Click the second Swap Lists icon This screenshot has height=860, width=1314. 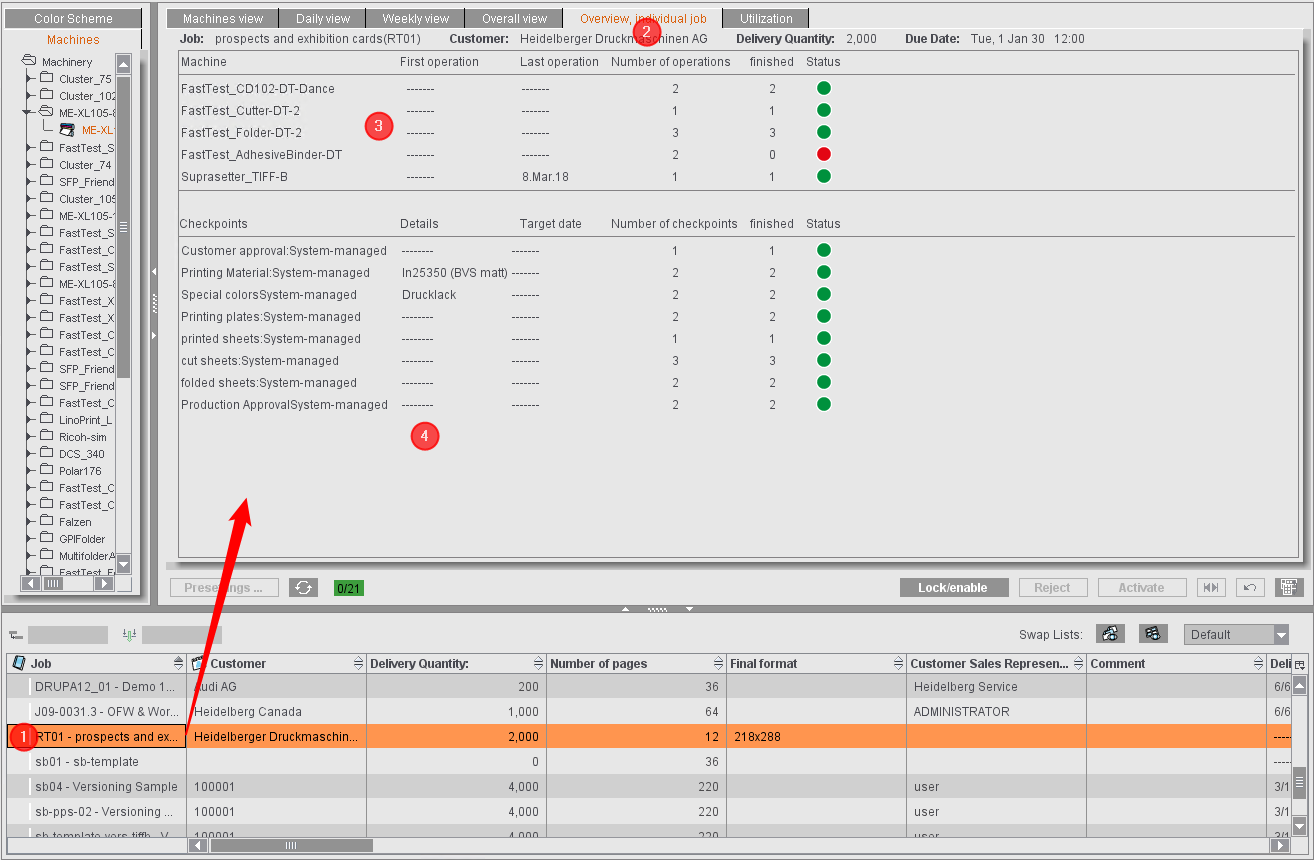point(1151,634)
